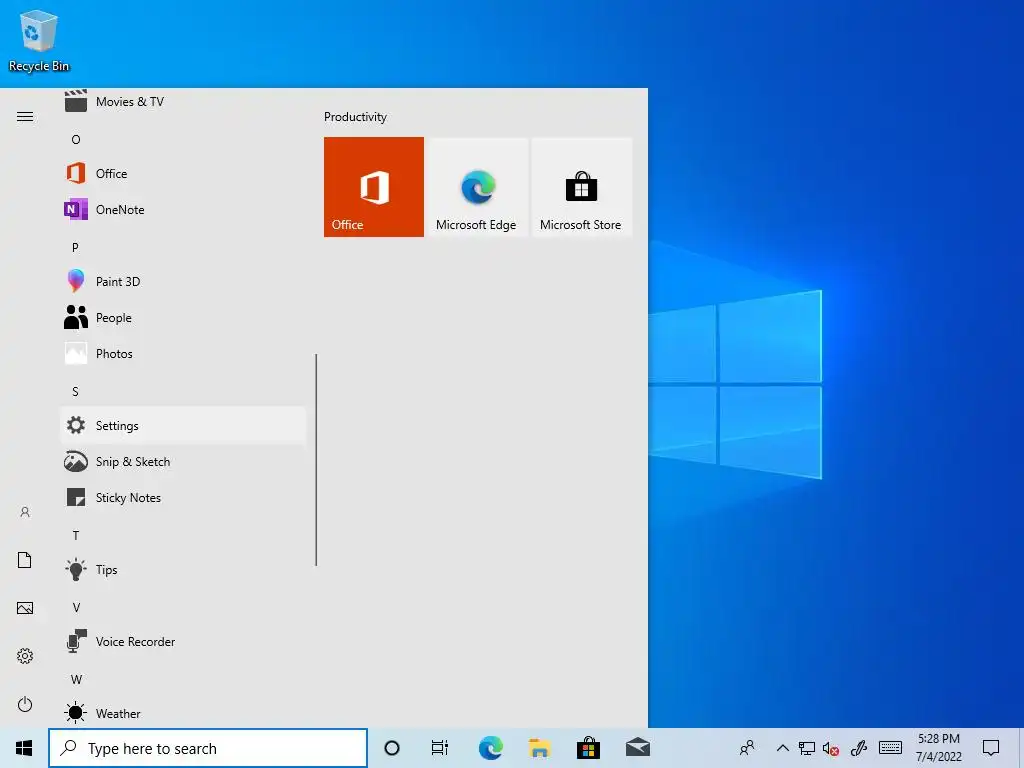Jump to letter V section header
1024x768 pixels.
point(76,607)
